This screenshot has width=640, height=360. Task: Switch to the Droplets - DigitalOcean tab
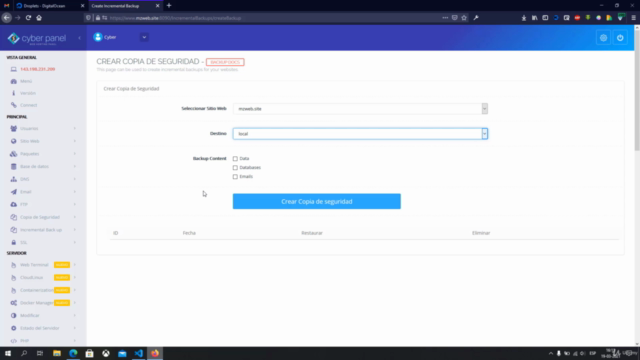tap(50, 6)
